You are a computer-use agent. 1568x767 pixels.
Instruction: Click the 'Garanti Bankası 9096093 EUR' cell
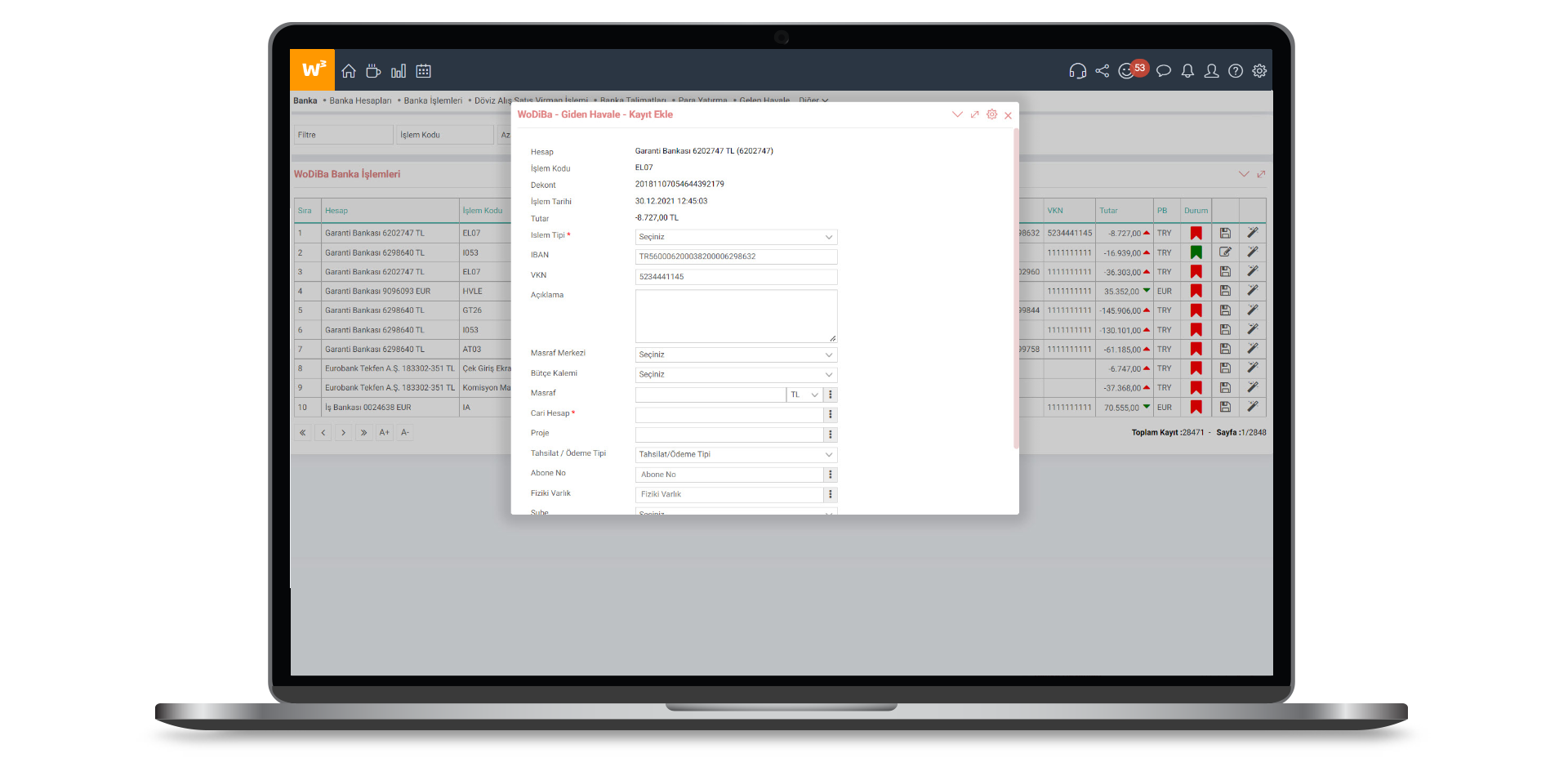(x=390, y=291)
